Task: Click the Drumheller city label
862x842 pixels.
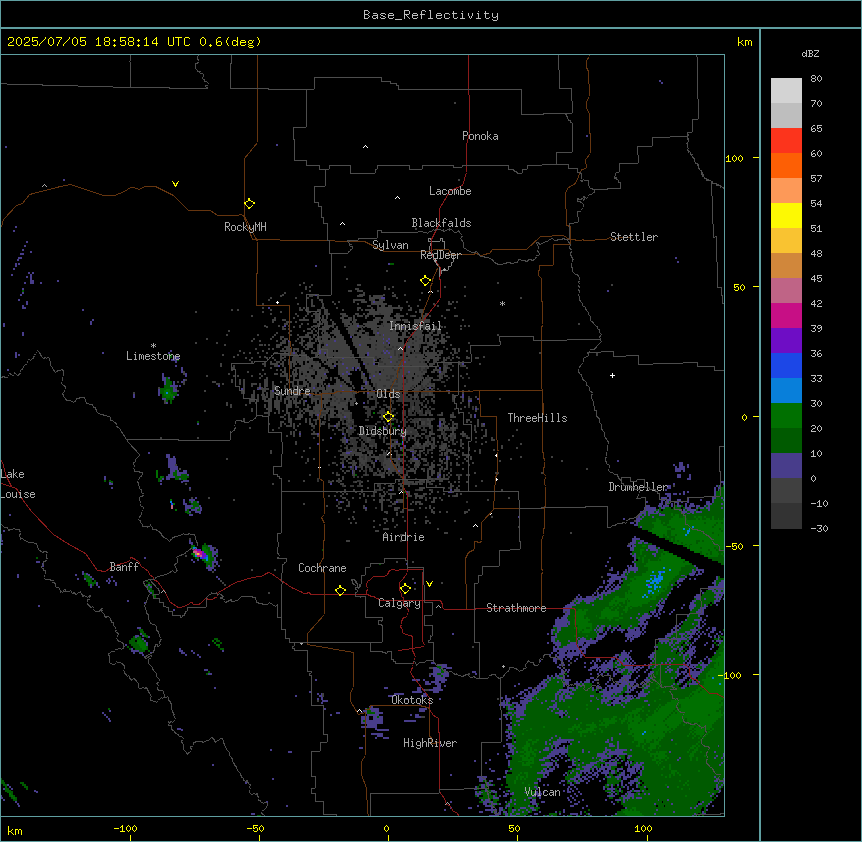Action: coord(638,487)
